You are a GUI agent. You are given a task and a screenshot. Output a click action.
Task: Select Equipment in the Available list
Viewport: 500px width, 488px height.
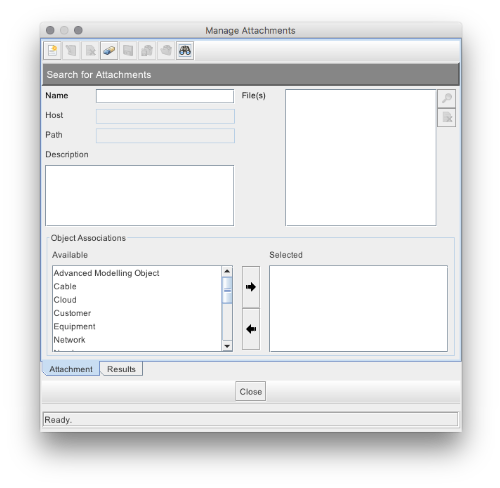74,326
